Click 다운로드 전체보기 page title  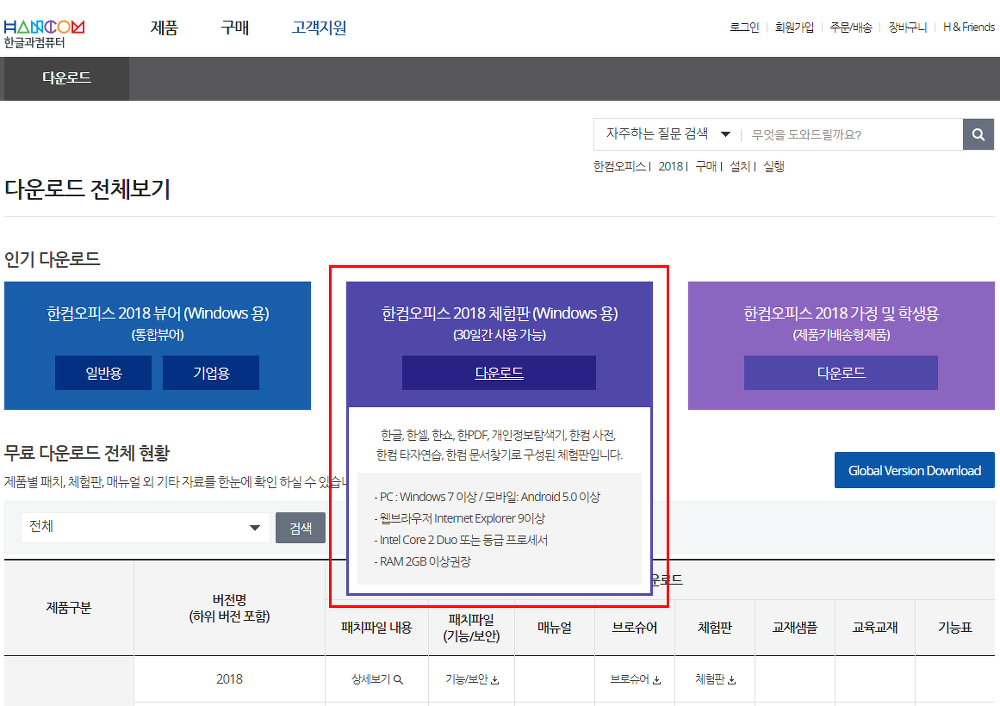pyautogui.click(x=87, y=189)
